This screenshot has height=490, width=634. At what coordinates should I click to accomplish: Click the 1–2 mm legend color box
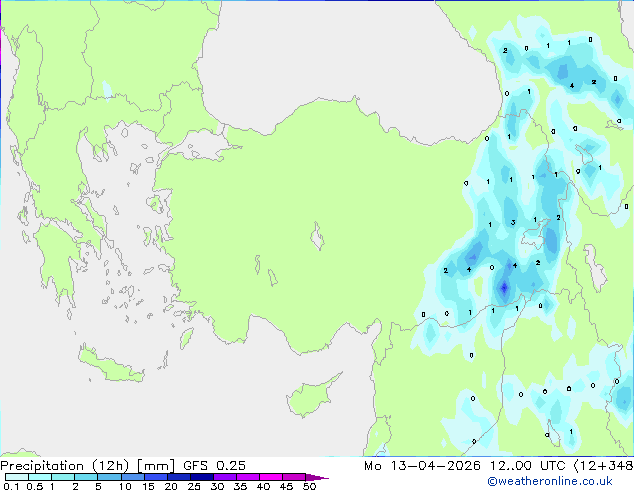click(x=63, y=477)
